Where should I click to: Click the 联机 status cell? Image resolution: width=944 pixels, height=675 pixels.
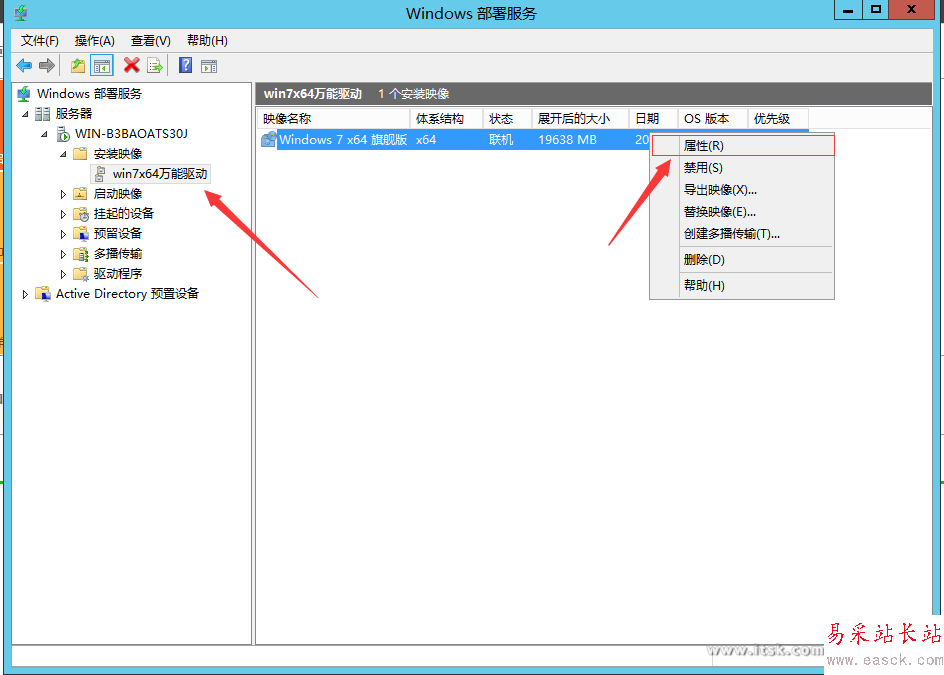tap(501, 140)
